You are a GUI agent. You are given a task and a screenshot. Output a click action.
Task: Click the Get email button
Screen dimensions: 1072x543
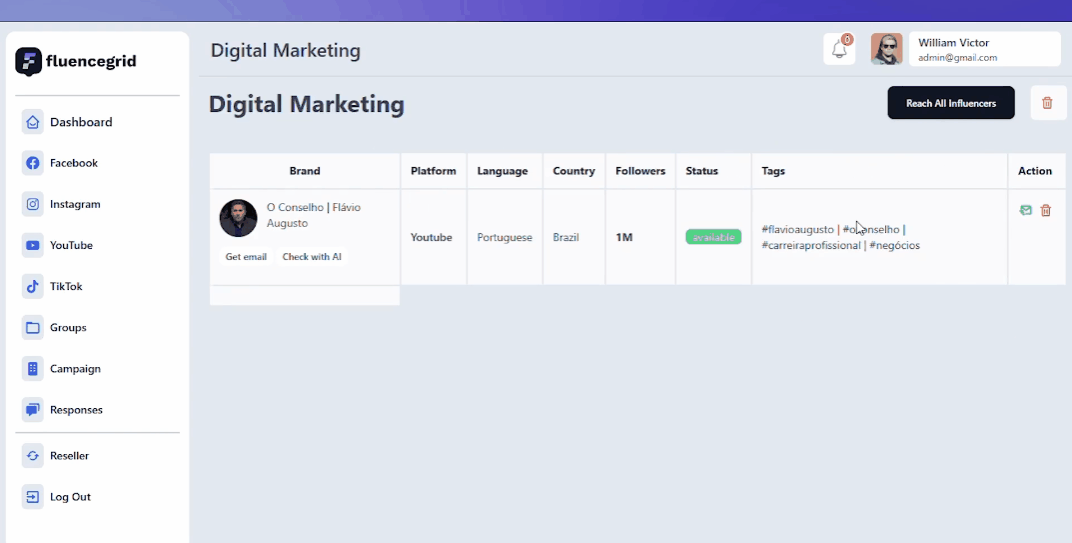coord(246,256)
